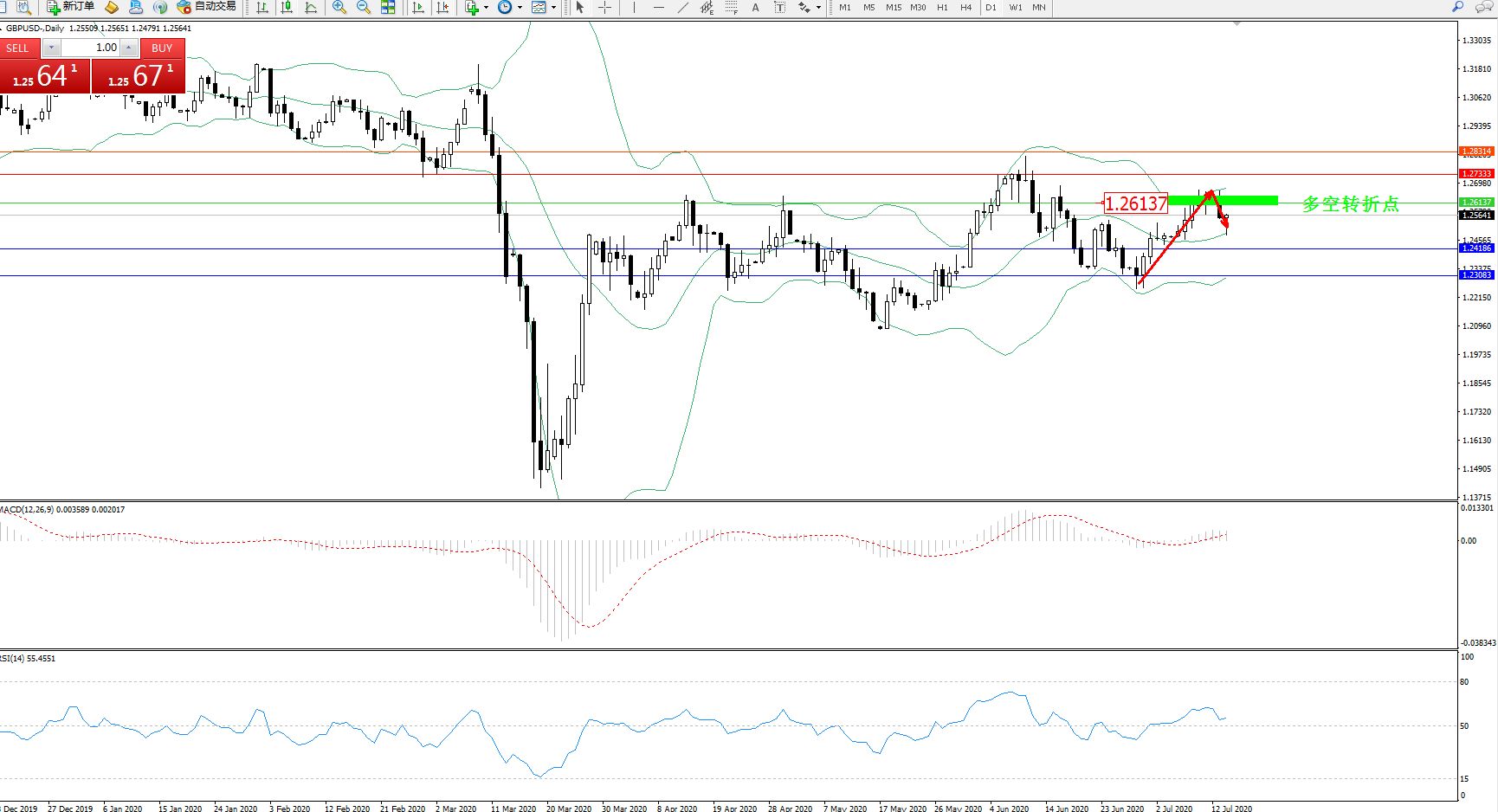1498x812 pixels.
Task: Zoom in on the chart
Action: (339, 7)
